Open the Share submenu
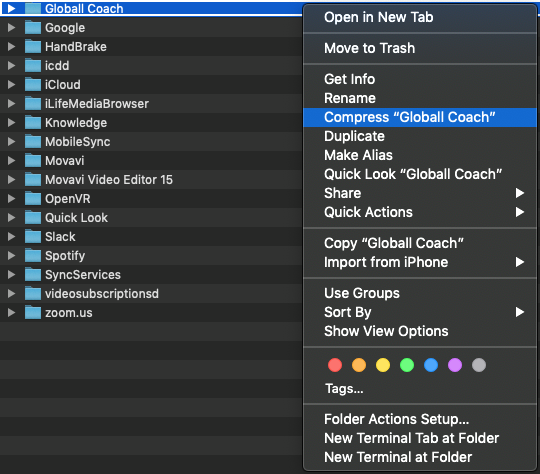 click(x=420, y=193)
